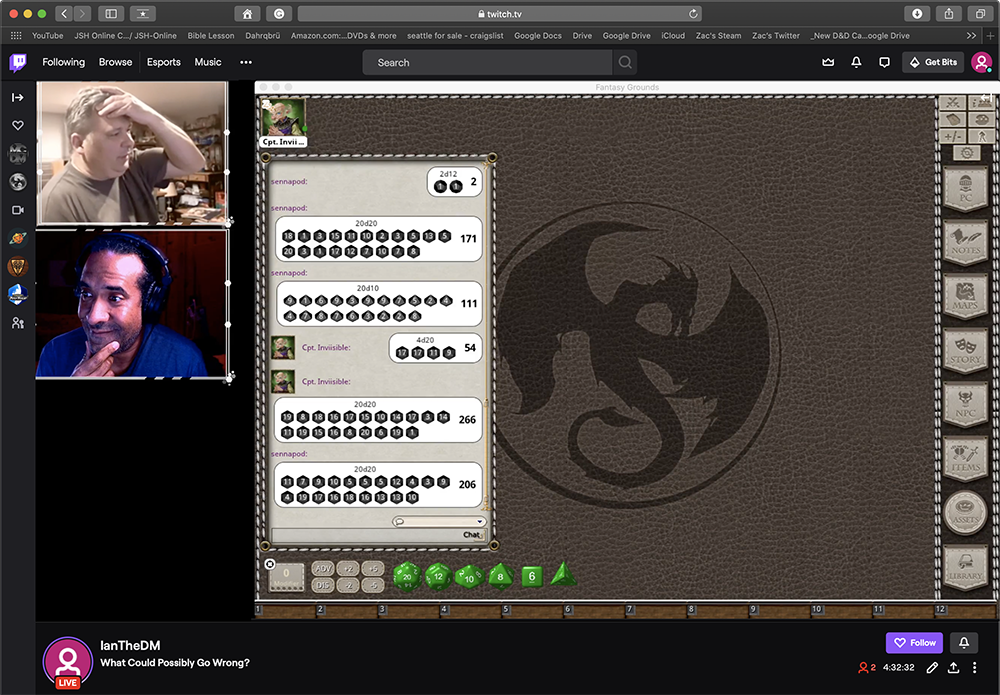Open the +/- modifiers panel icon
Image resolution: width=1000 pixels, height=695 pixels.
pos(953,136)
